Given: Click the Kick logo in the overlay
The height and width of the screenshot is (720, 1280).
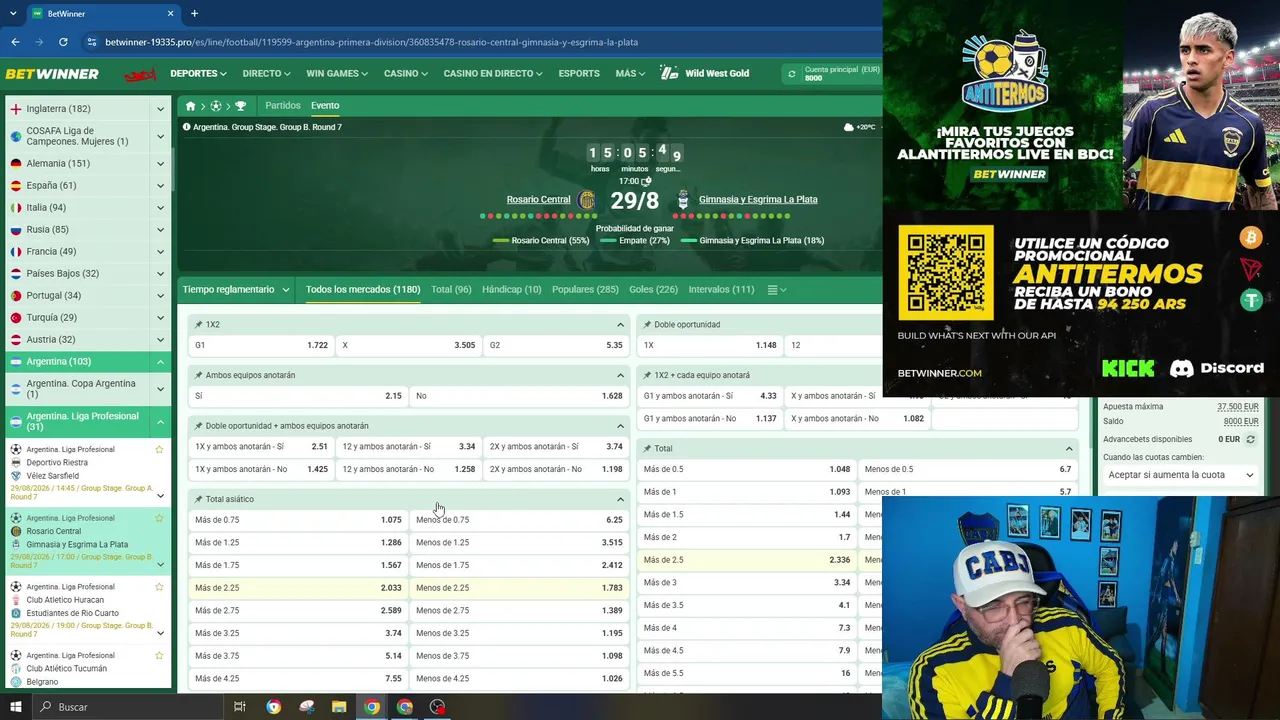Looking at the screenshot, I should [1128, 368].
